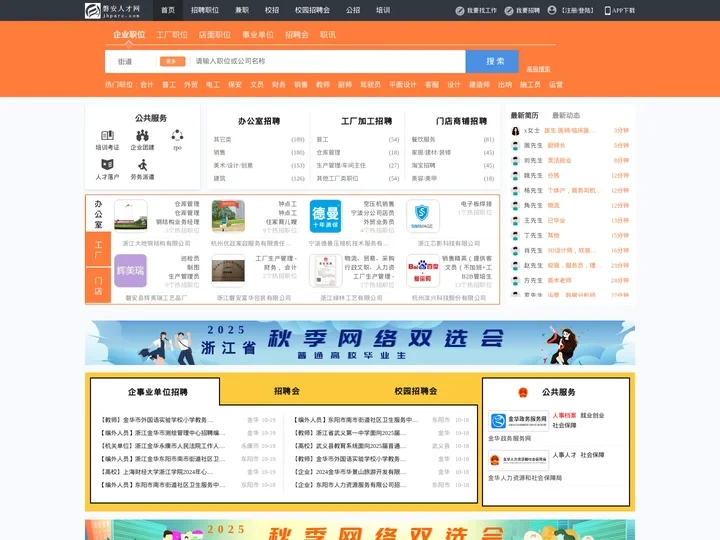Click the 2025 浙江省秋季网络双选会 banner

click(360, 343)
